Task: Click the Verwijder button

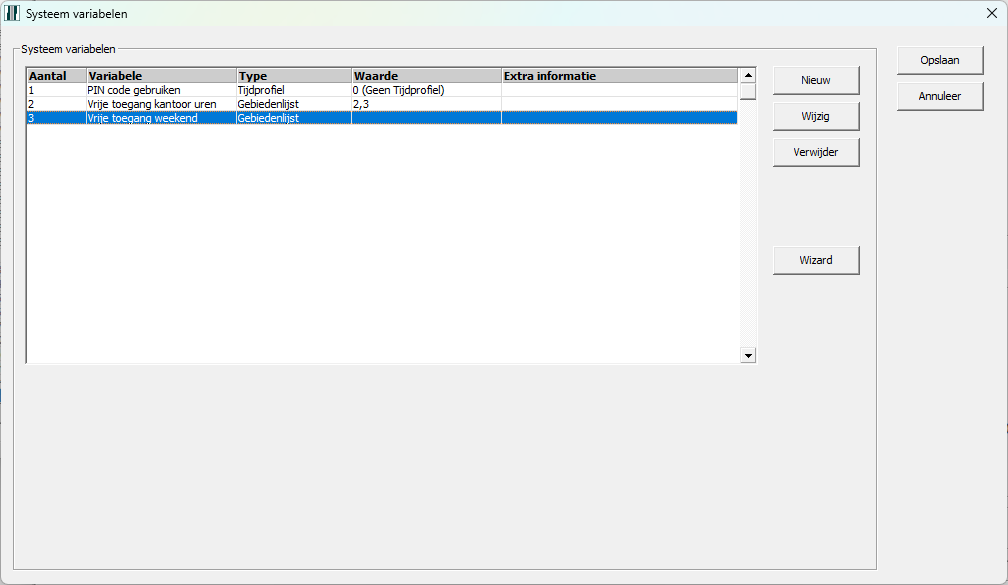Action: pos(815,152)
